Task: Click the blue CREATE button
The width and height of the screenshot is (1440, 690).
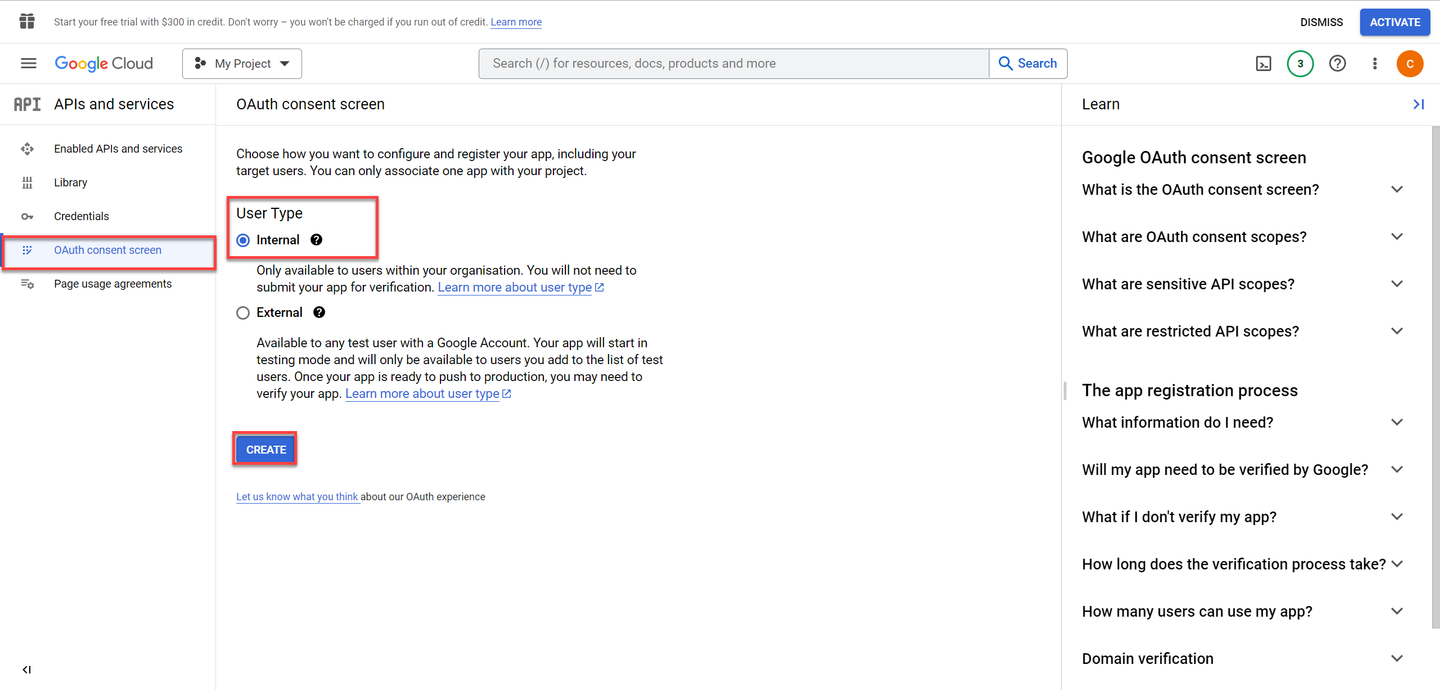Action: [266, 450]
